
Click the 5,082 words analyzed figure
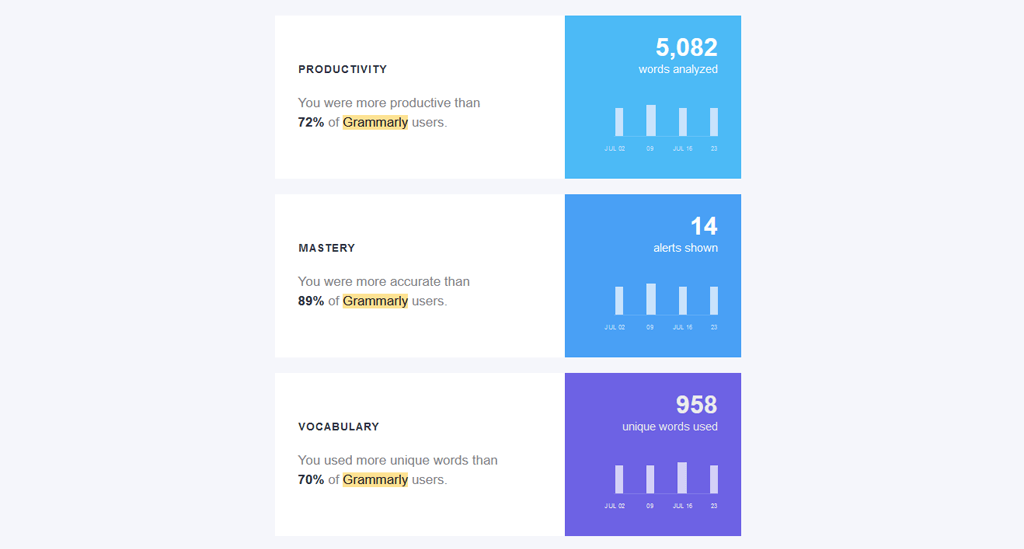[x=686, y=47]
